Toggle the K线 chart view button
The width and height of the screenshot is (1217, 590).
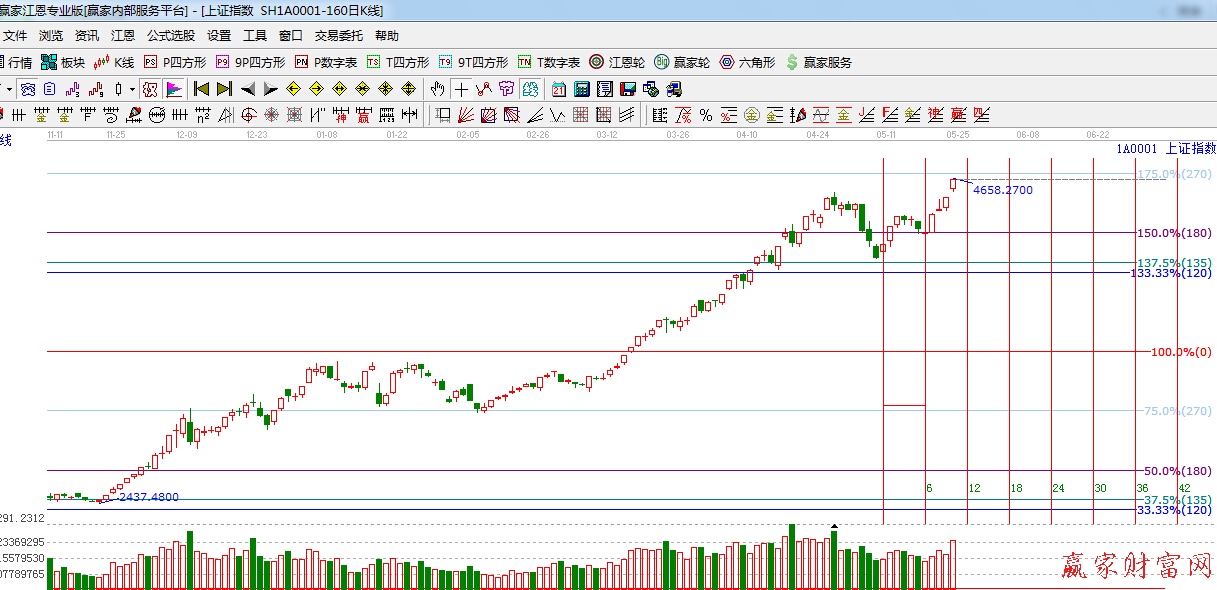pos(114,62)
